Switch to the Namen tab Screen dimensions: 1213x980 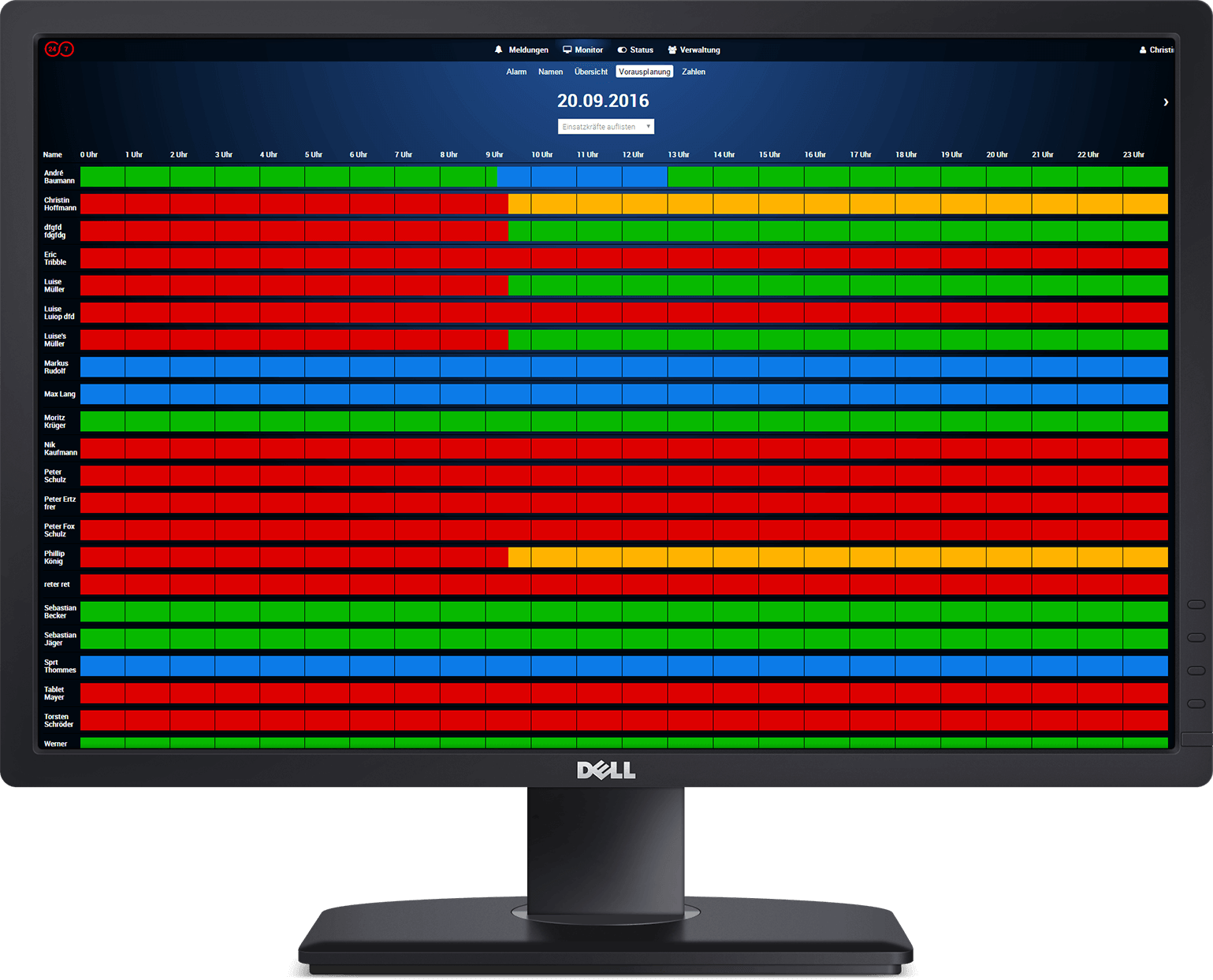pyautogui.click(x=550, y=72)
